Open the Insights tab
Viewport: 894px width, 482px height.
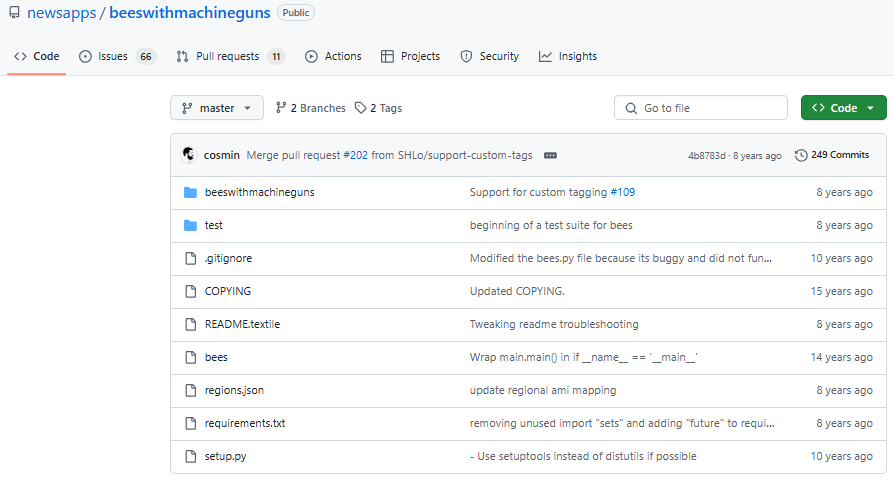coord(568,56)
